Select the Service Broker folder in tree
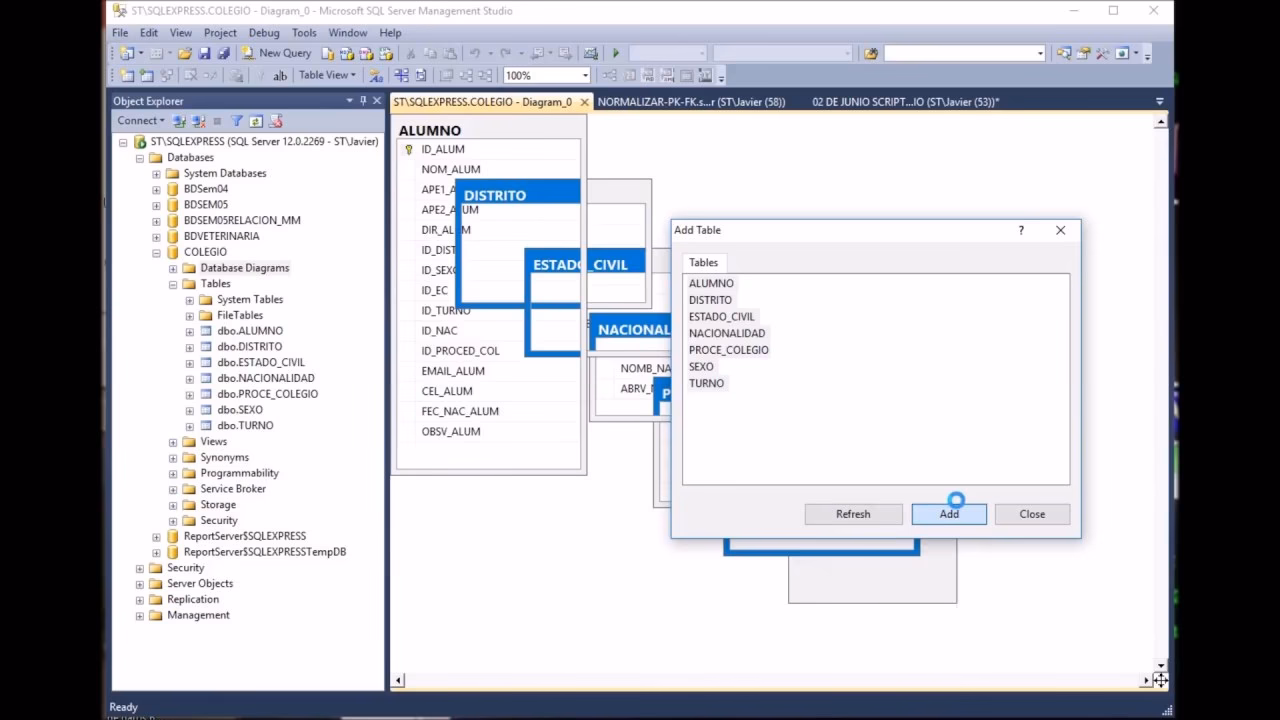1280x720 pixels. (233, 490)
